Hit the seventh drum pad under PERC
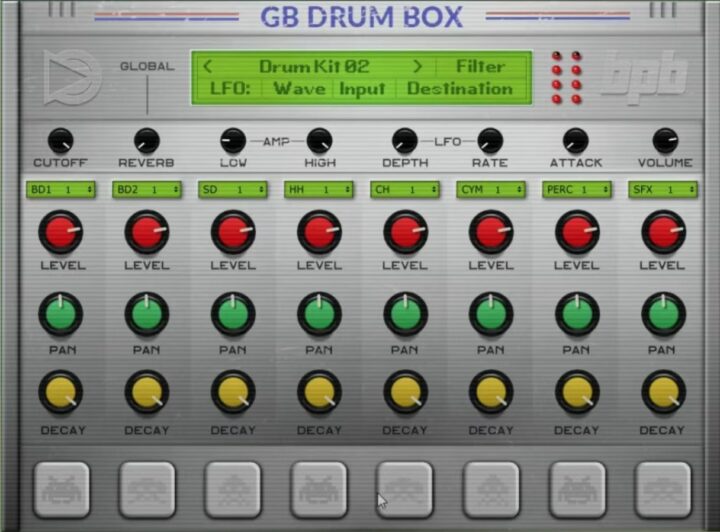Image resolution: width=720 pixels, height=532 pixels. coord(577,489)
